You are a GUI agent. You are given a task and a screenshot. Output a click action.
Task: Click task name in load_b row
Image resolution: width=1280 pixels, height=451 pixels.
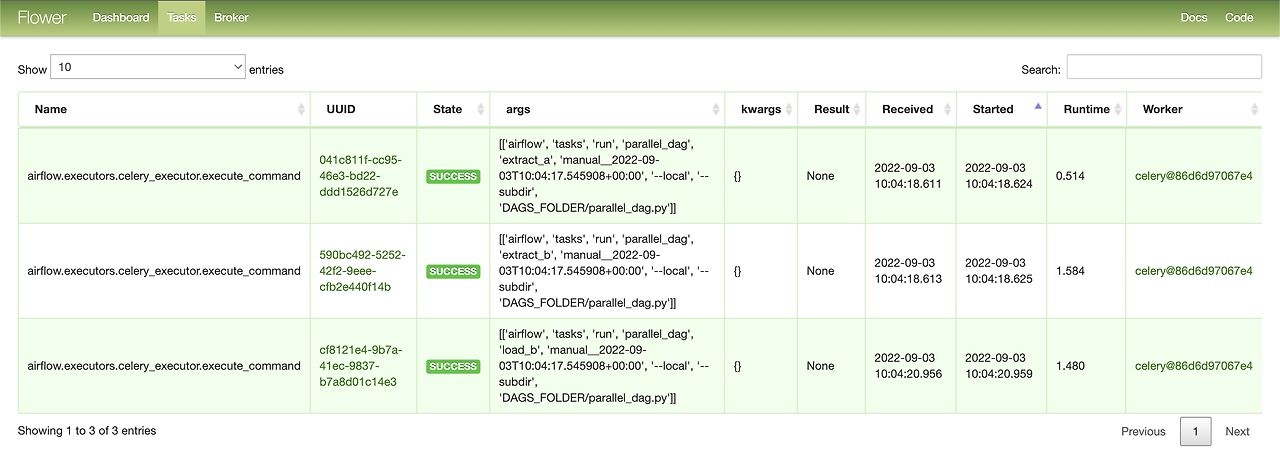[x=164, y=366]
